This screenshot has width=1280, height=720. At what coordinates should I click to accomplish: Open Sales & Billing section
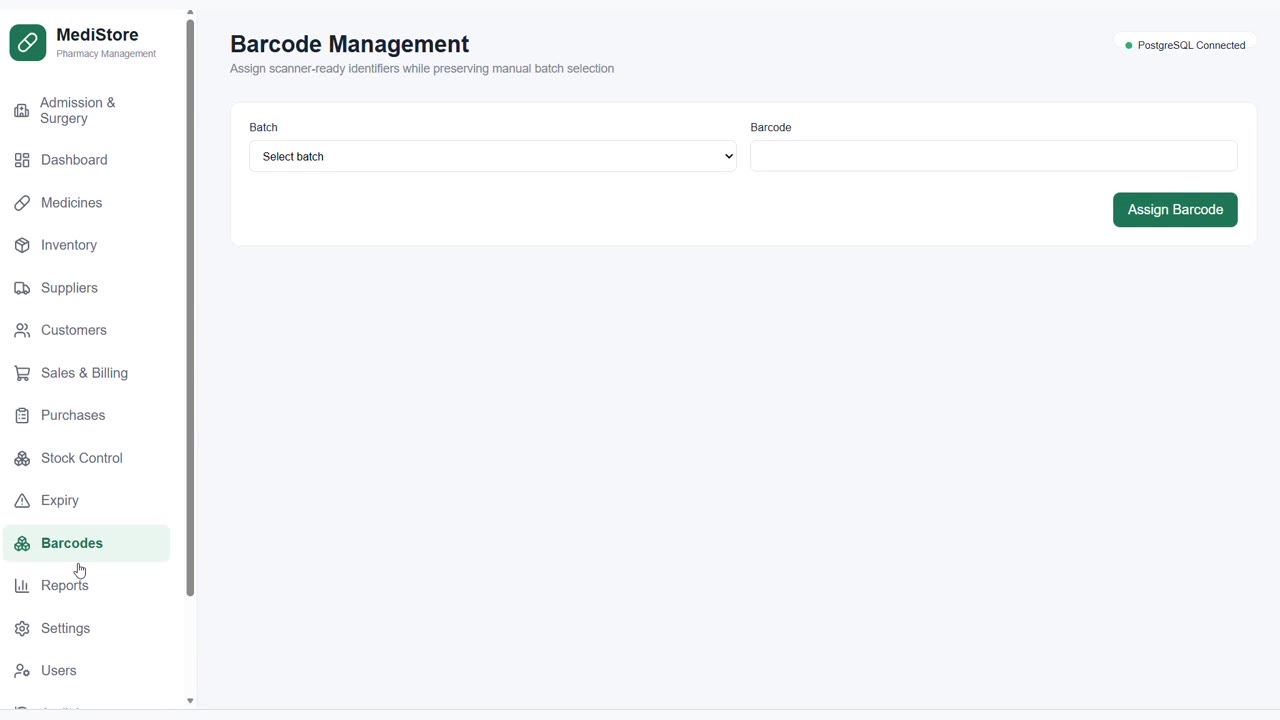[x=87, y=373]
